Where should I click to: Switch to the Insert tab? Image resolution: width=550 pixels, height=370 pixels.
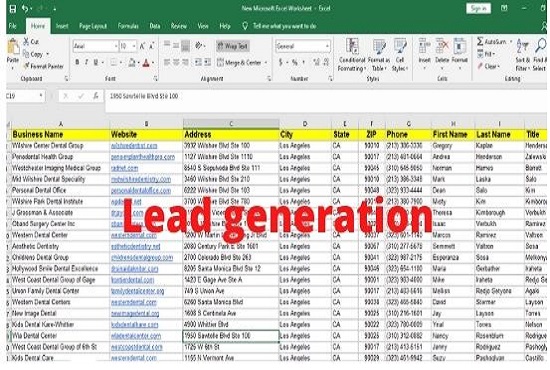(62, 26)
